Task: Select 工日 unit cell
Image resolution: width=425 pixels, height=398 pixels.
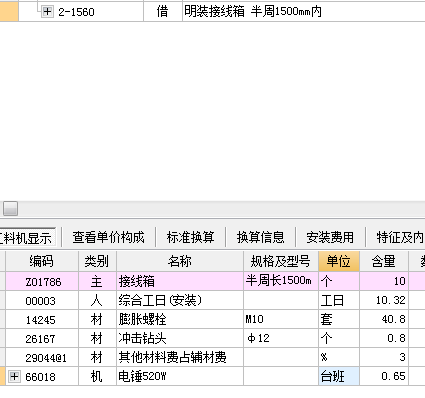Action: (x=339, y=300)
